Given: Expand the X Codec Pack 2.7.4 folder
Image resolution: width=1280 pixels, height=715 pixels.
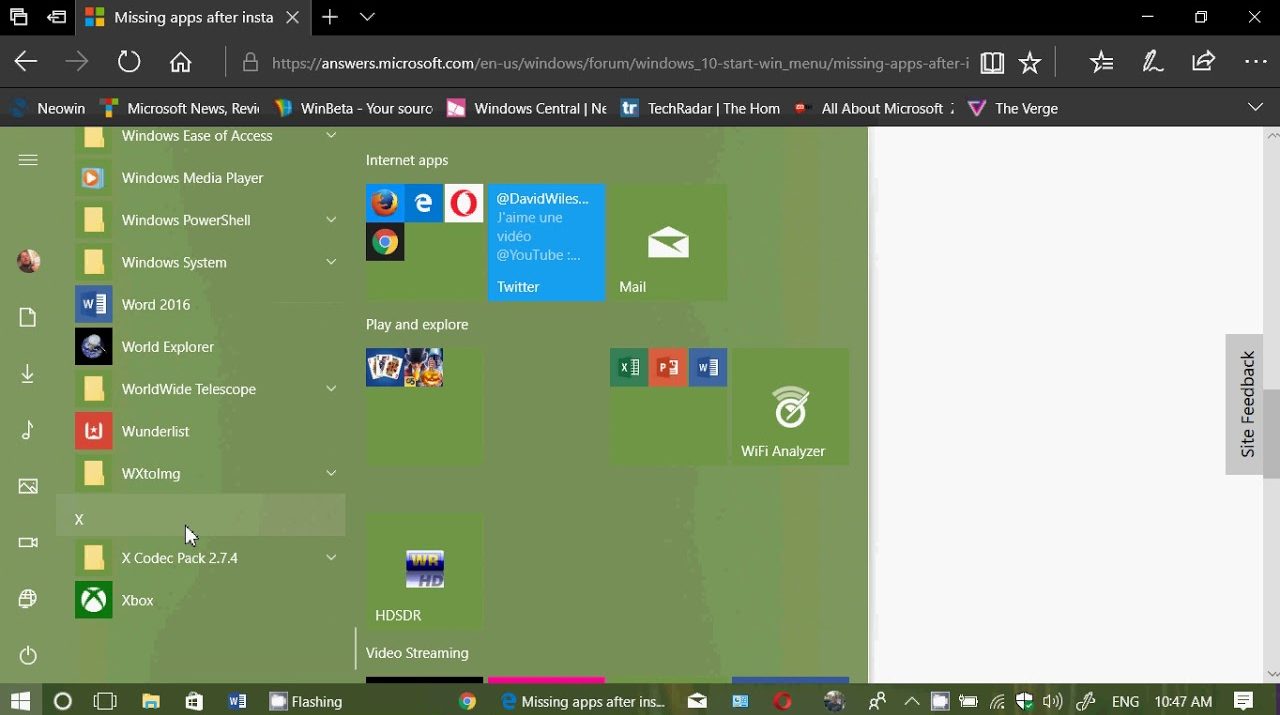Looking at the screenshot, I should coord(331,558).
